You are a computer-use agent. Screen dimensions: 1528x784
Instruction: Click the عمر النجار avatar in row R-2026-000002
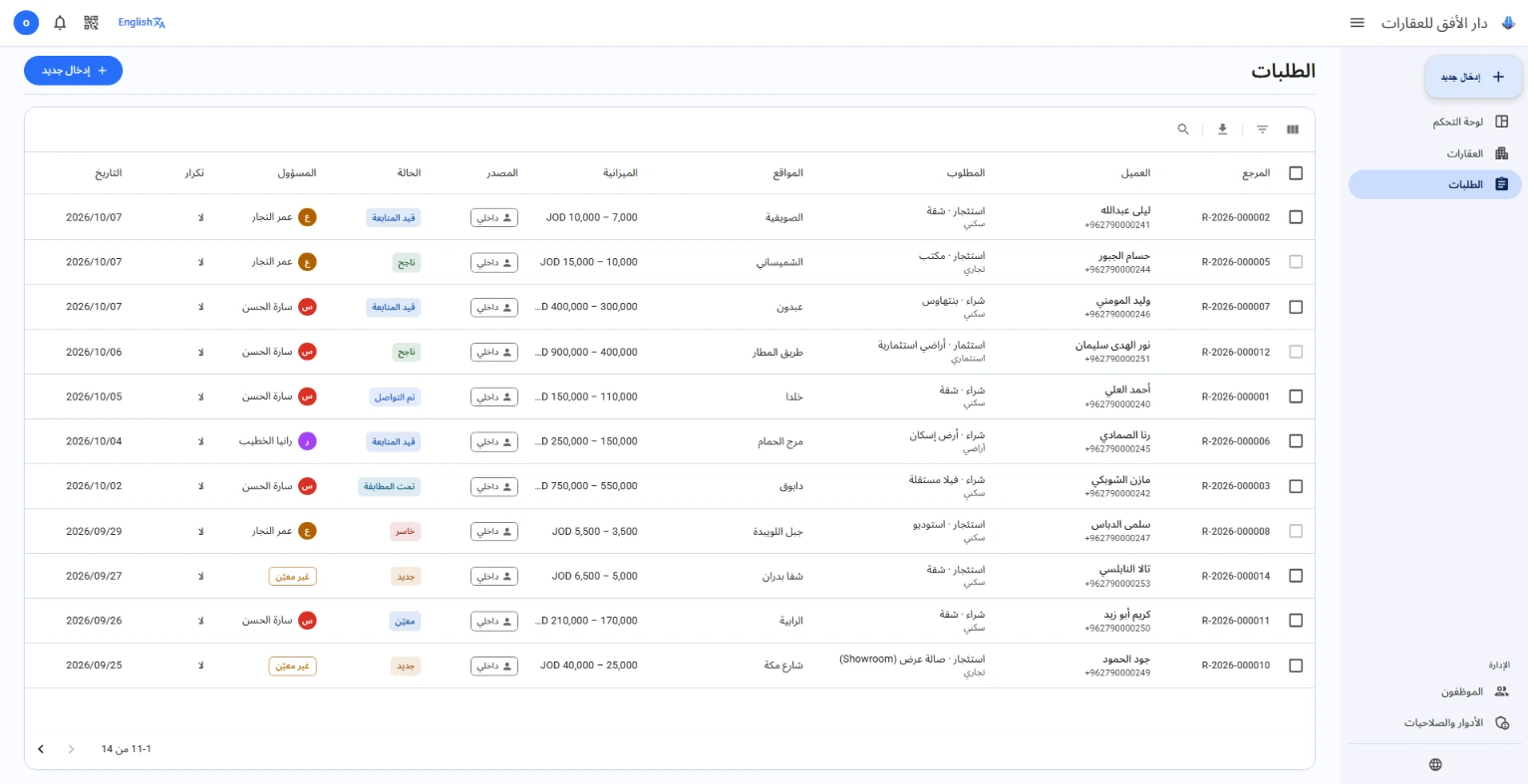point(307,217)
